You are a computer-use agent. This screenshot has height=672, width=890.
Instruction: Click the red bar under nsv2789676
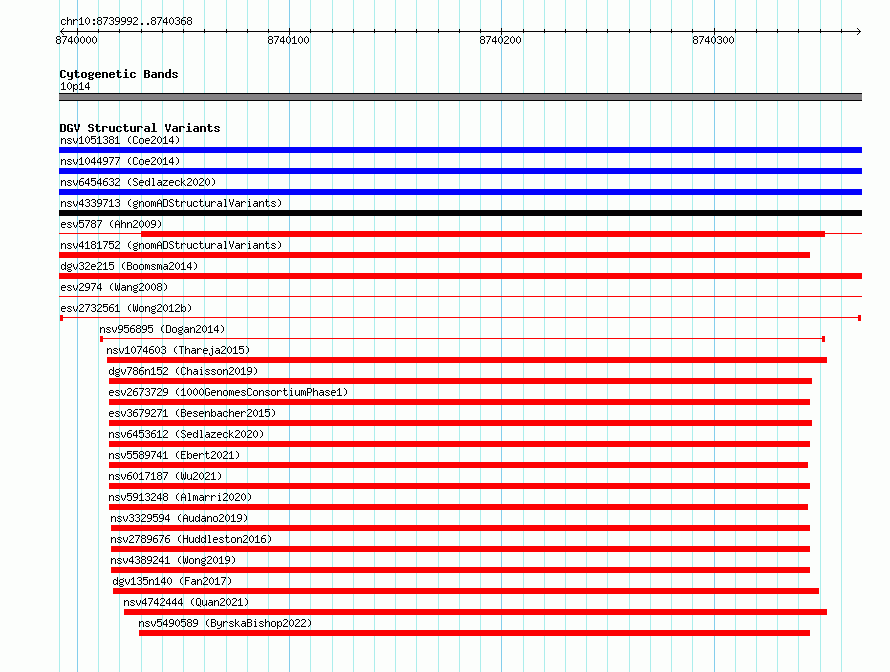click(460, 549)
